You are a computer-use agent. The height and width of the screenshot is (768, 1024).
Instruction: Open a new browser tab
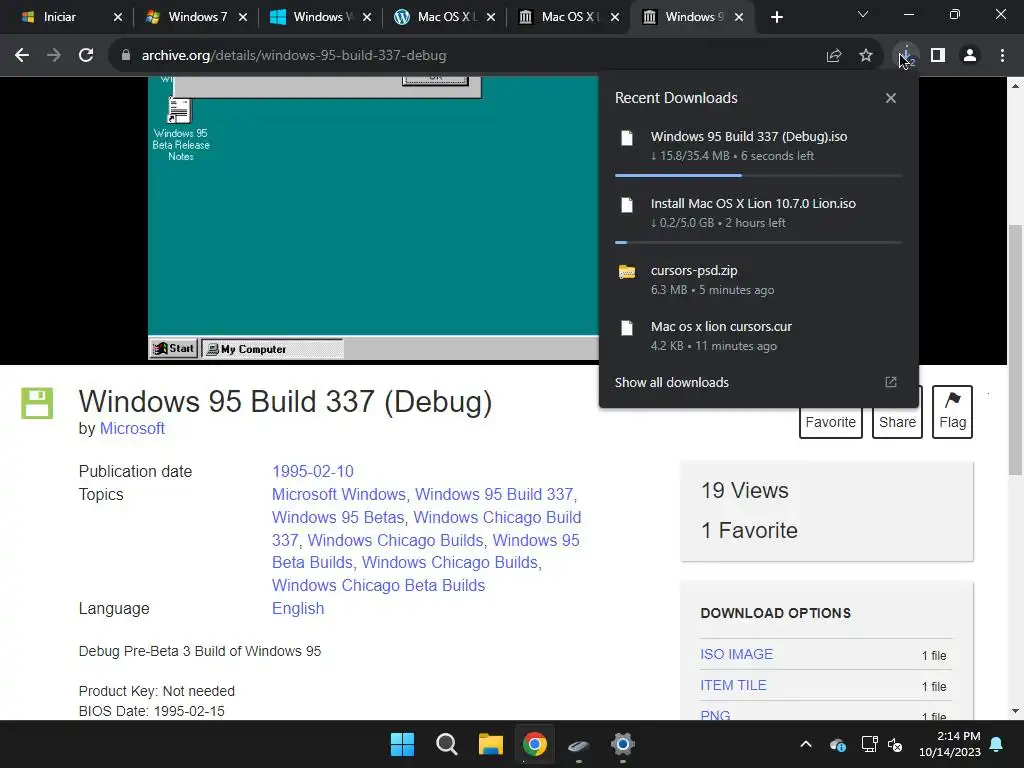[776, 17]
